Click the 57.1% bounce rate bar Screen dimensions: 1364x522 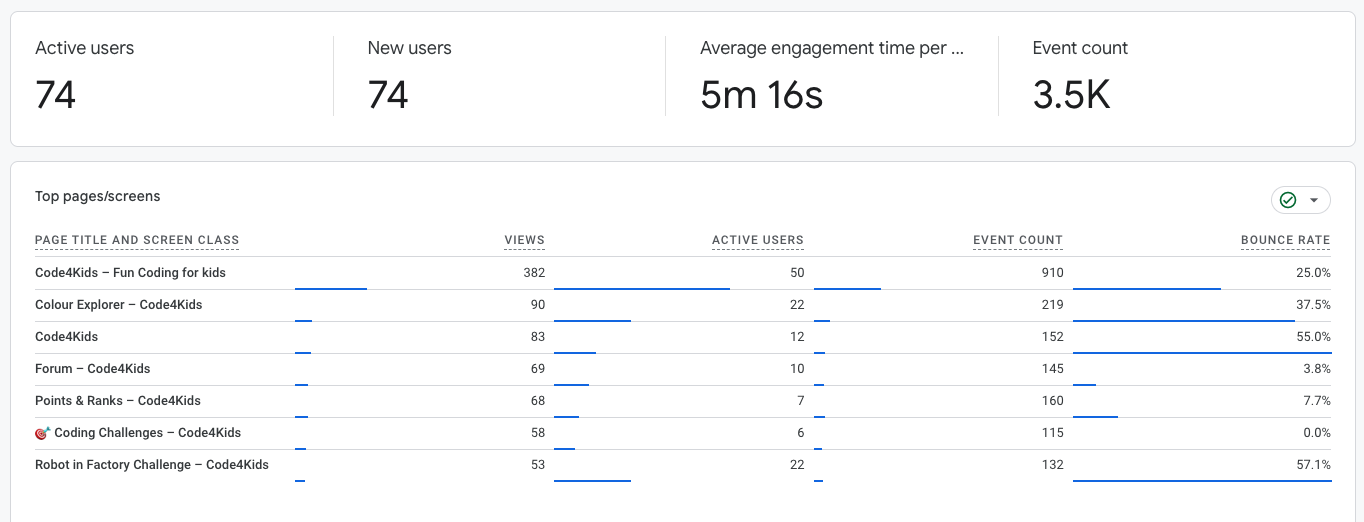tap(1202, 481)
